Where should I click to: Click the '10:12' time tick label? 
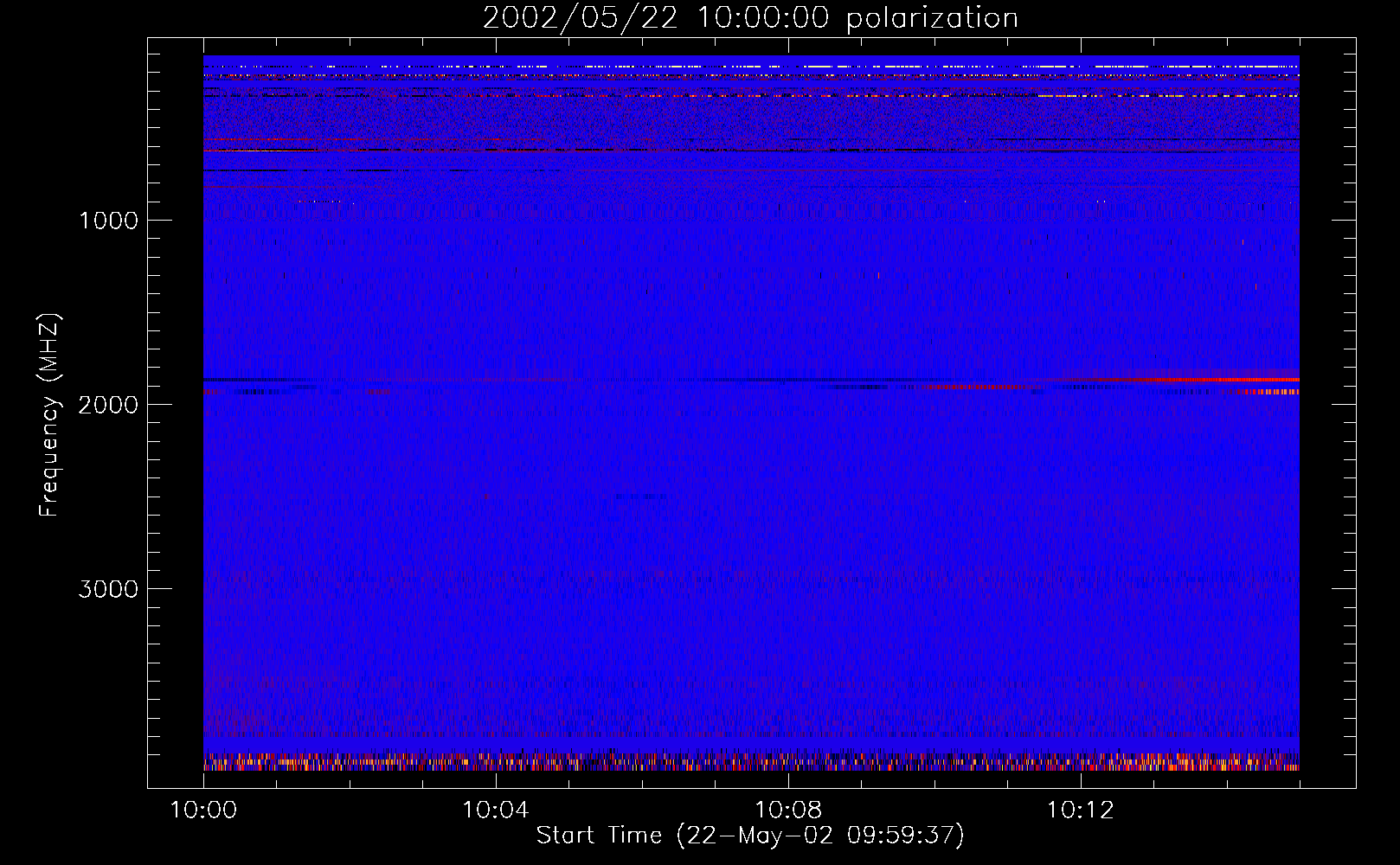[1080, 811]
